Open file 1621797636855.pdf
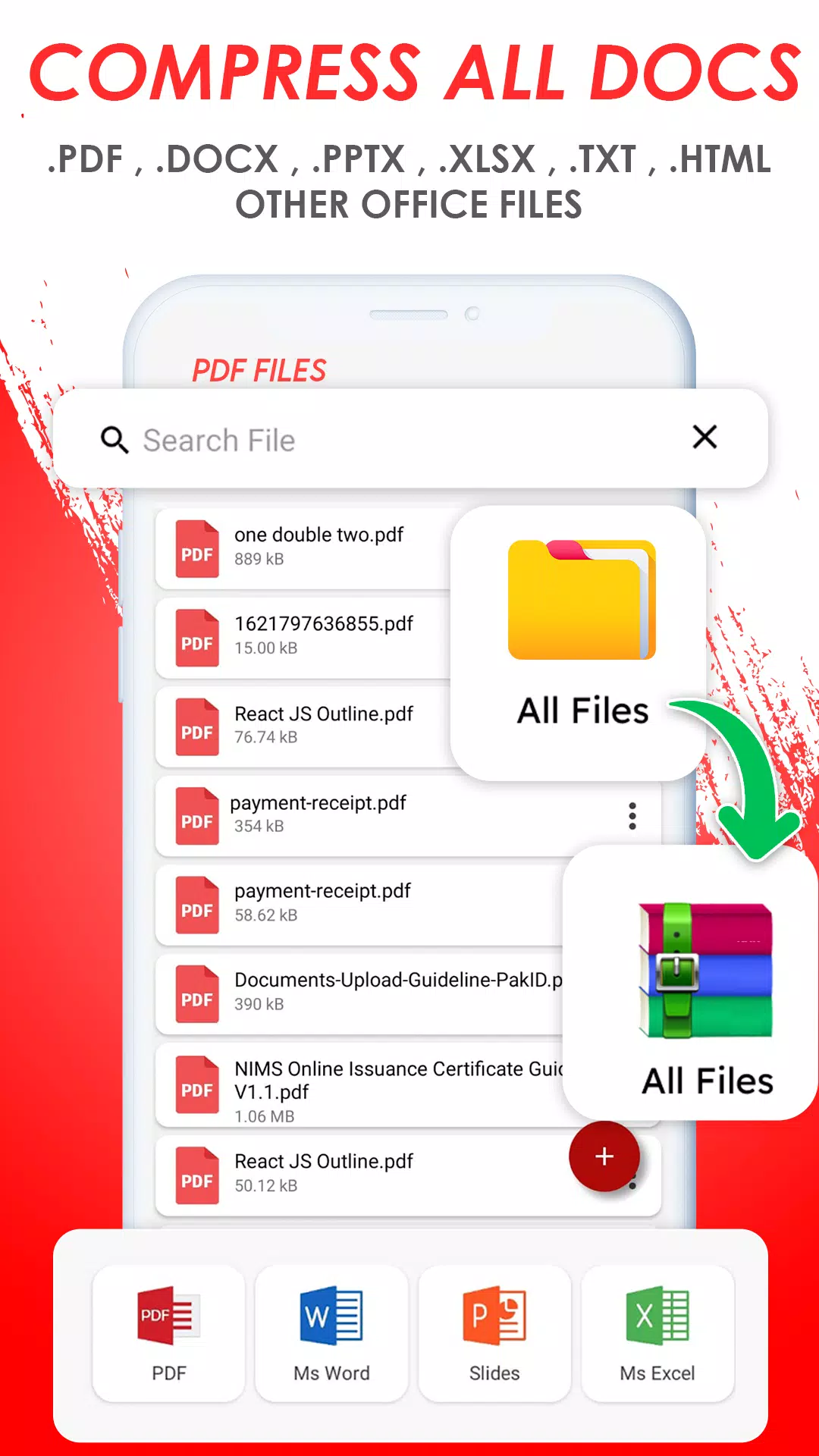The height and width of the screenshot is (1456, 819). (303, 638)
